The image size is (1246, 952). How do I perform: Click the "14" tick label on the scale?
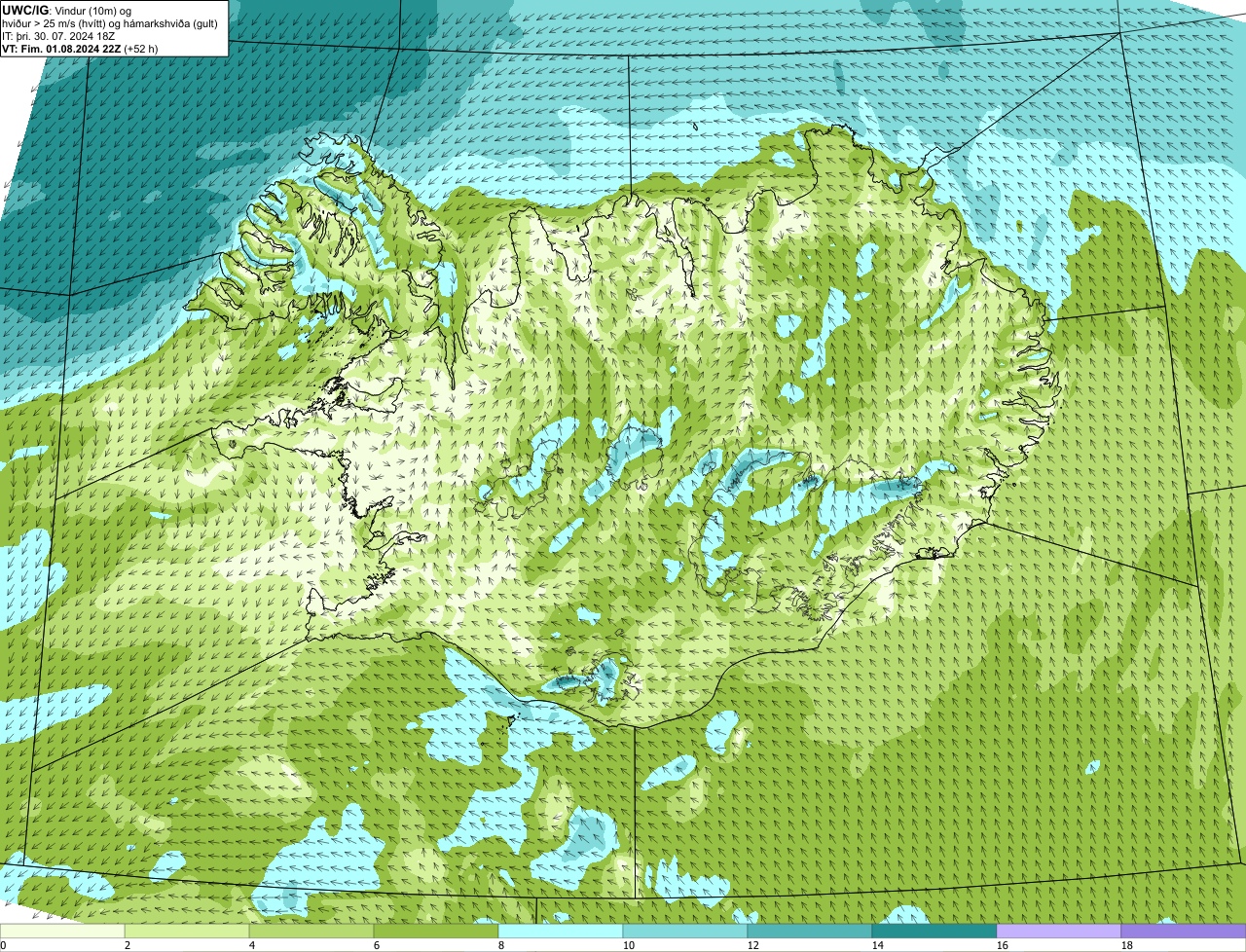tap(878, 945)
